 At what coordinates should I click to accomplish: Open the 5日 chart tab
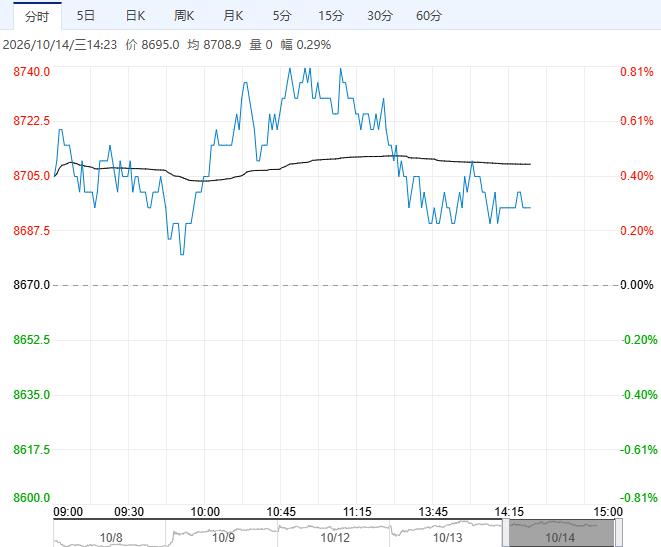[86, 16]
